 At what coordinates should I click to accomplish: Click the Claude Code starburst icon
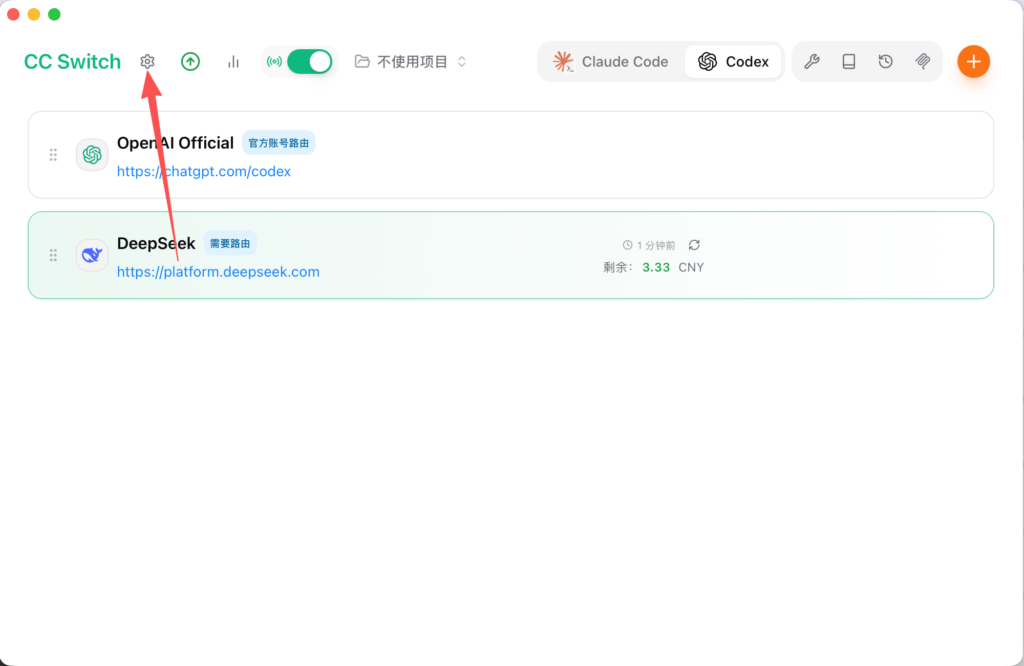[562, 61]
